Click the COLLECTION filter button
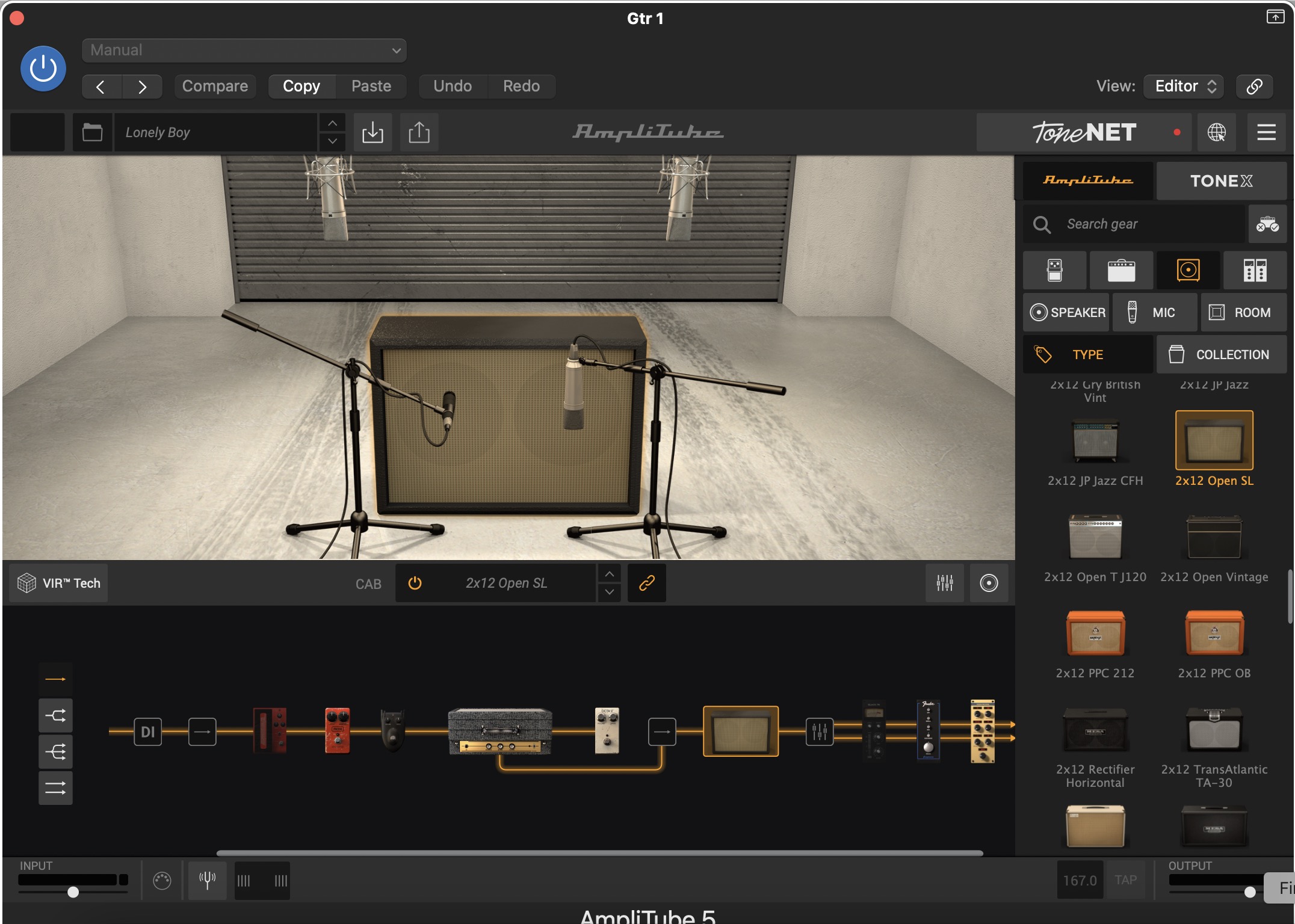 pyautogui.click(x=1220, y=355)
